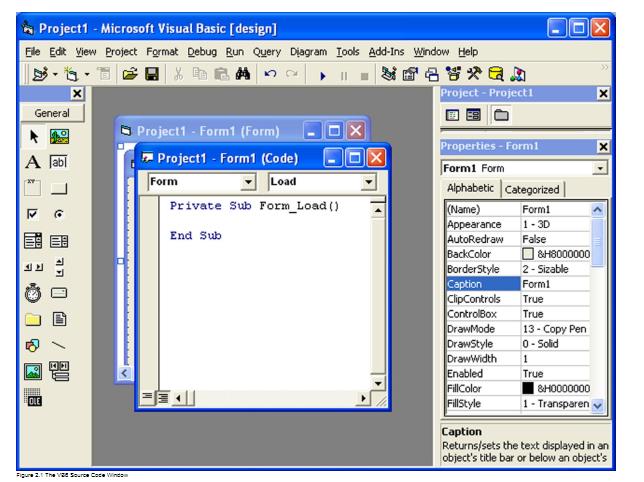Open the Form Layout Window toolbar icon

[432, 74]
